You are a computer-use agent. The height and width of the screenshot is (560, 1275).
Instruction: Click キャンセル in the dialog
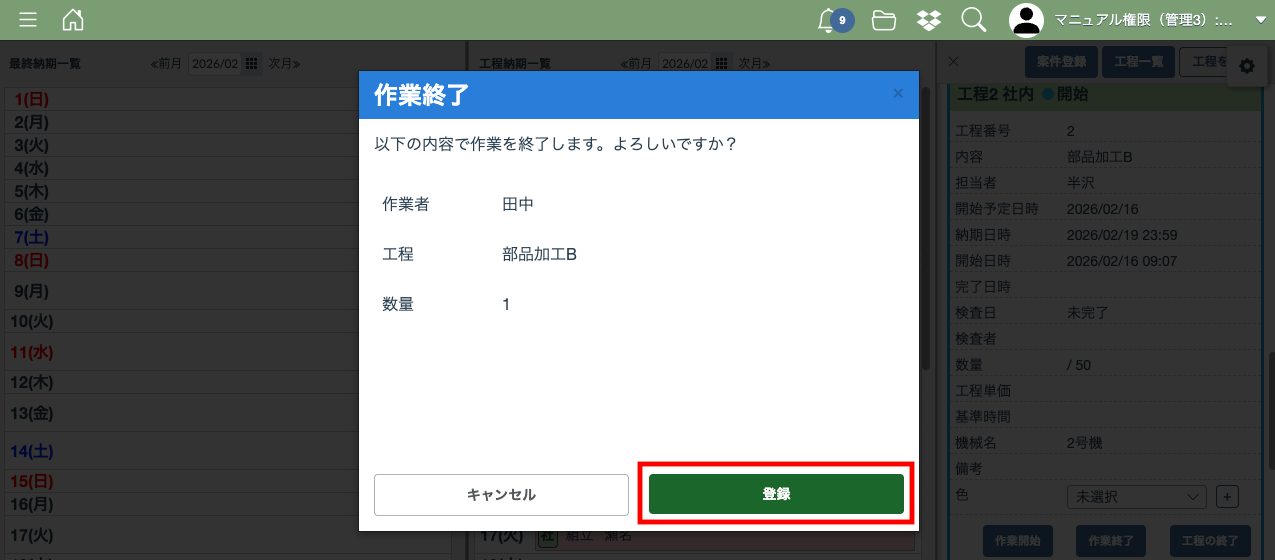501,494
